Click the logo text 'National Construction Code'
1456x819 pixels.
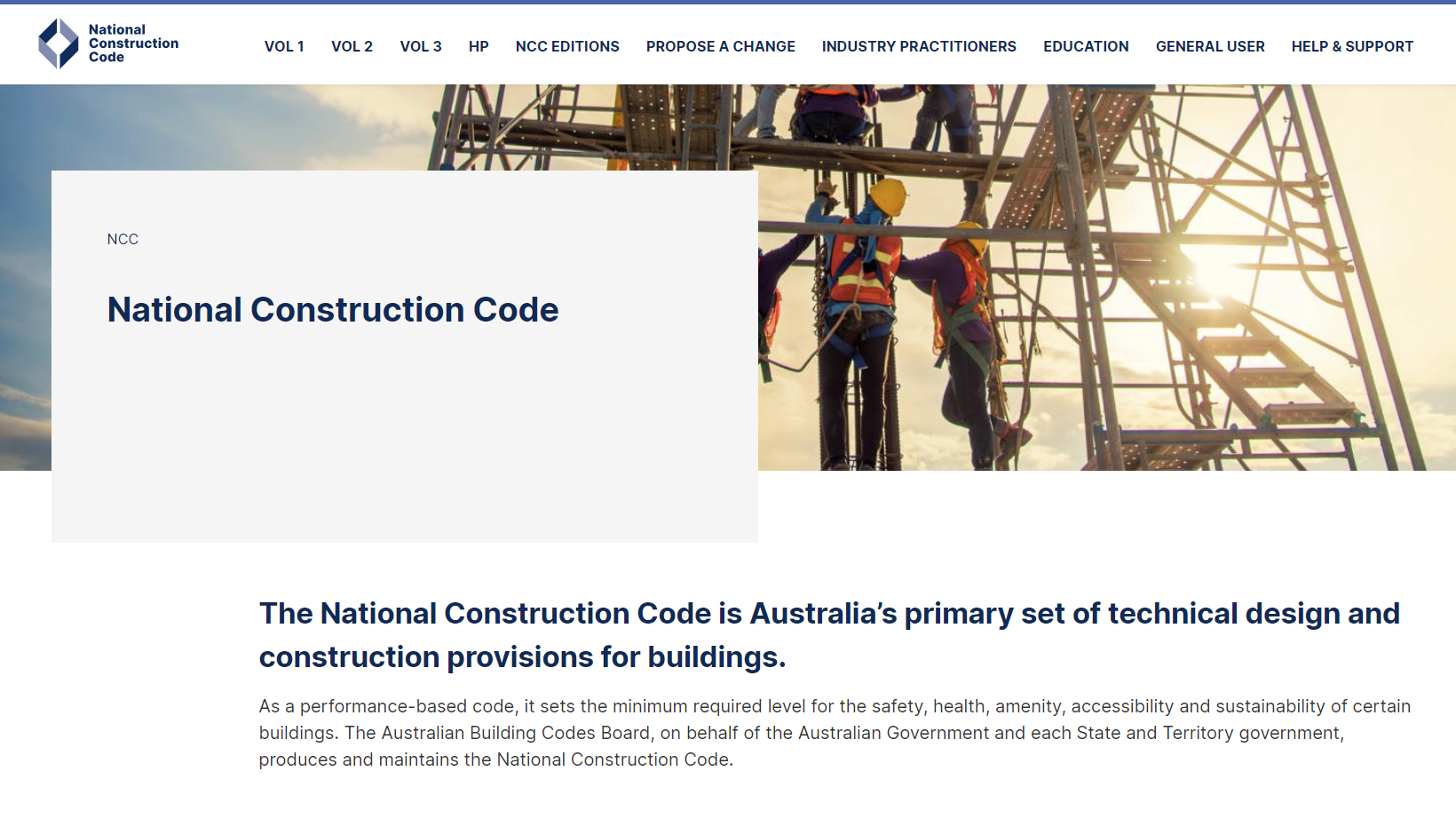pos(133,44)
